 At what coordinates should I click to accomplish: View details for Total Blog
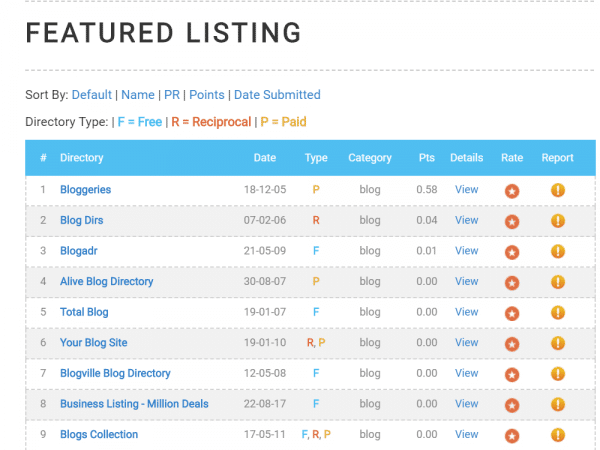point(466,312)
